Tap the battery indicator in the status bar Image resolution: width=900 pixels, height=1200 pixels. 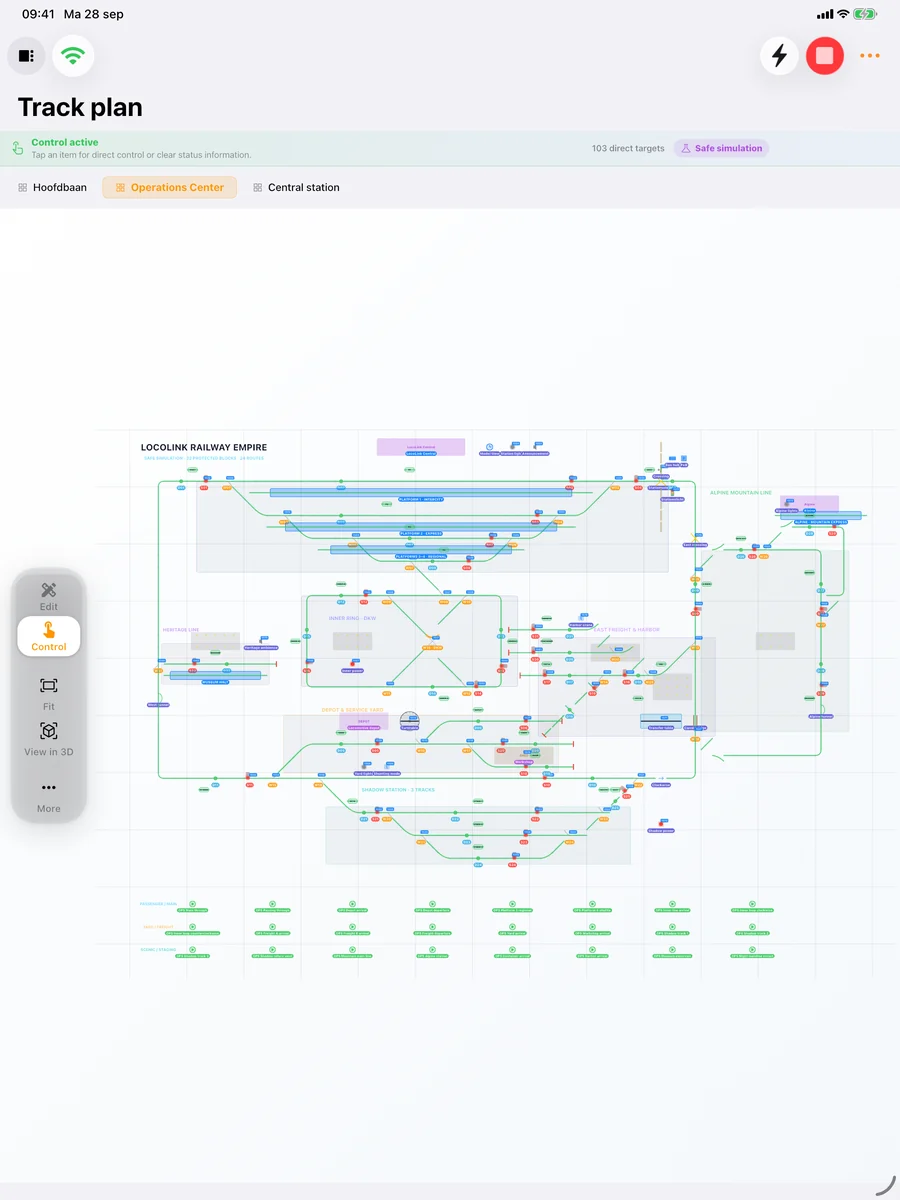(x=865, y=14)
